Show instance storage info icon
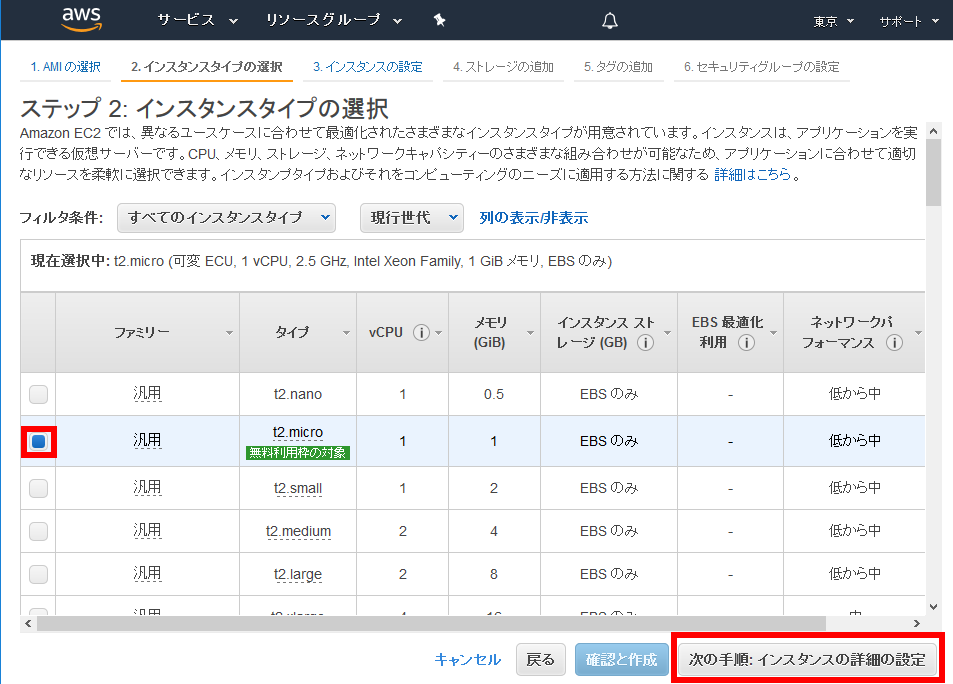The width and height of the screenshot is (953, 684). (x=645, y=343)
